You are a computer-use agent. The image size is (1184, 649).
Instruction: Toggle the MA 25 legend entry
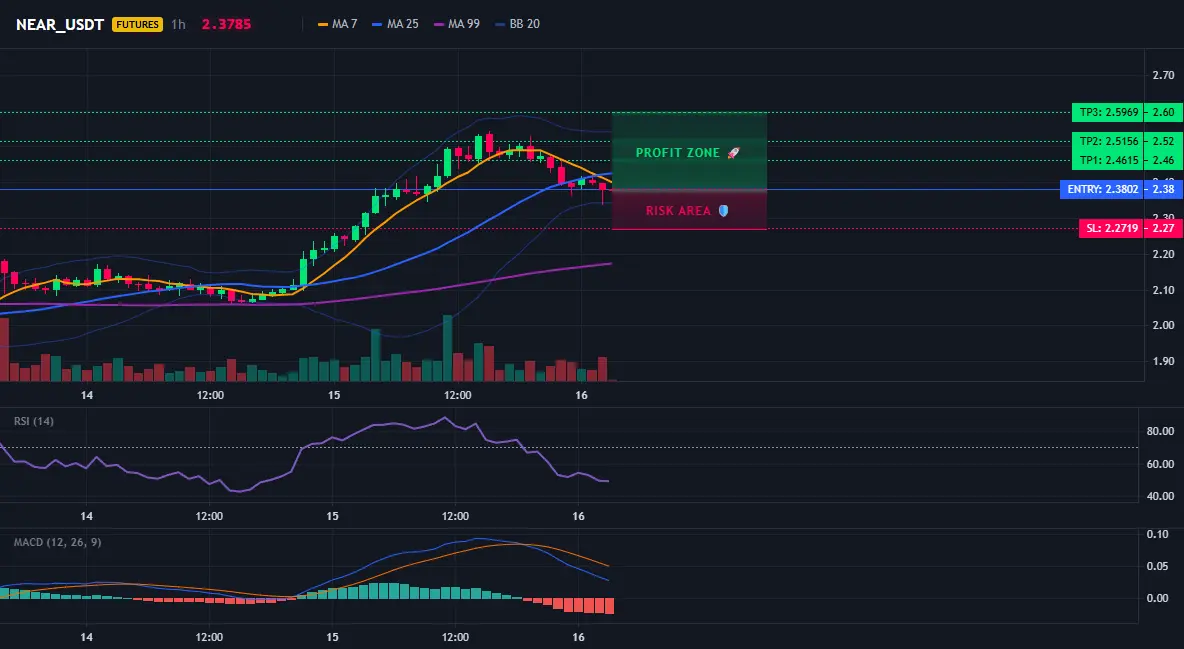pyautogui.click(x=395, y=24)
